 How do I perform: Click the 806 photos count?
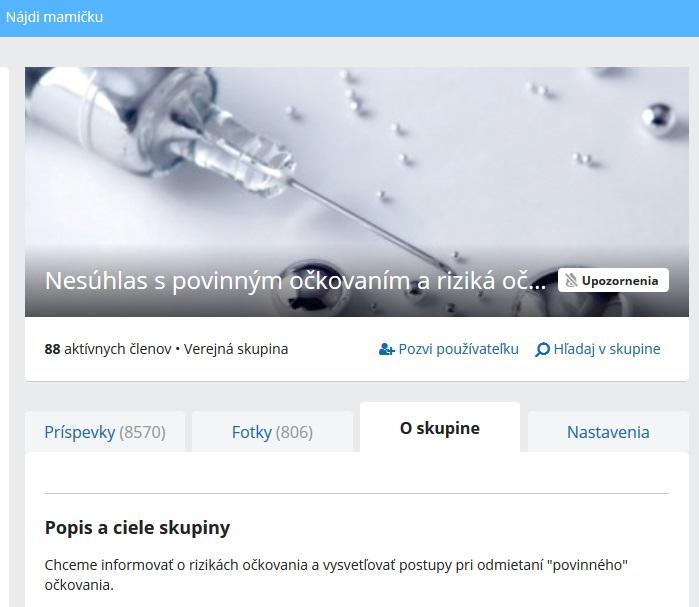coord(294,432)
